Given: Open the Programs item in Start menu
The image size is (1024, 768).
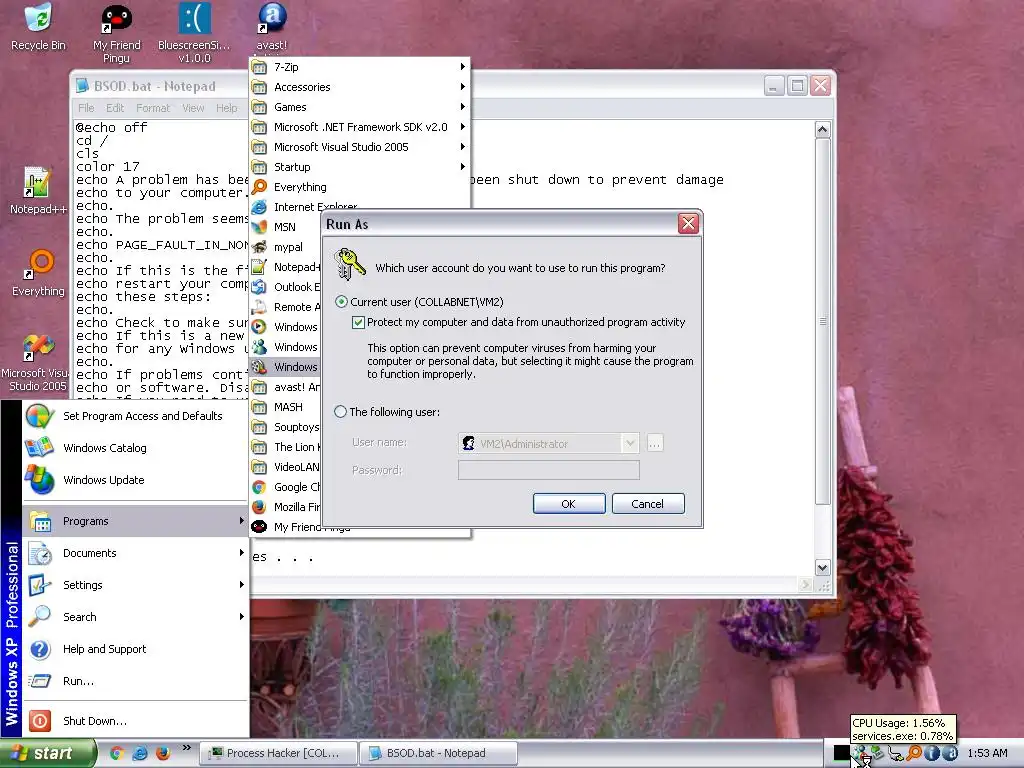Looking at the screenshot, I should coord(136,521).
